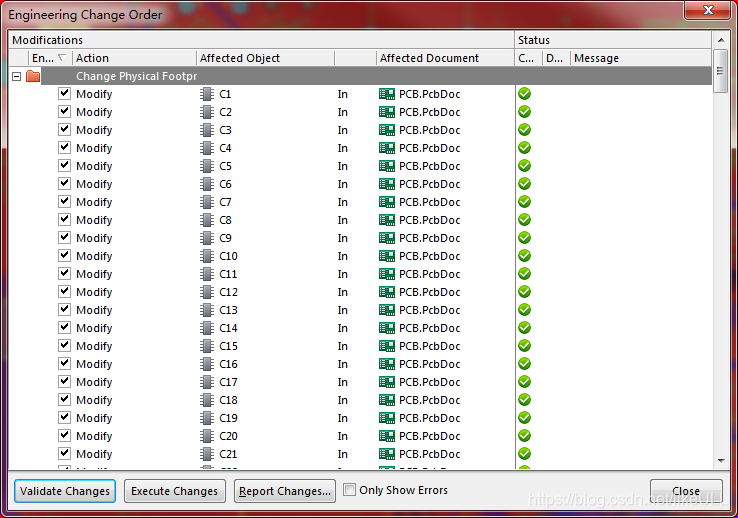Click the Message column header
738x518 pixels.
(x=640, y=58)
